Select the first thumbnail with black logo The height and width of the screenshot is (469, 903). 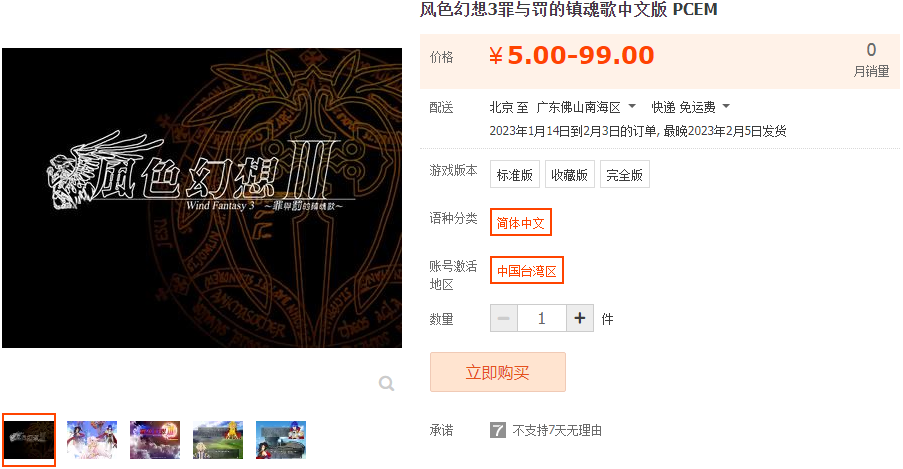[29, 440]
